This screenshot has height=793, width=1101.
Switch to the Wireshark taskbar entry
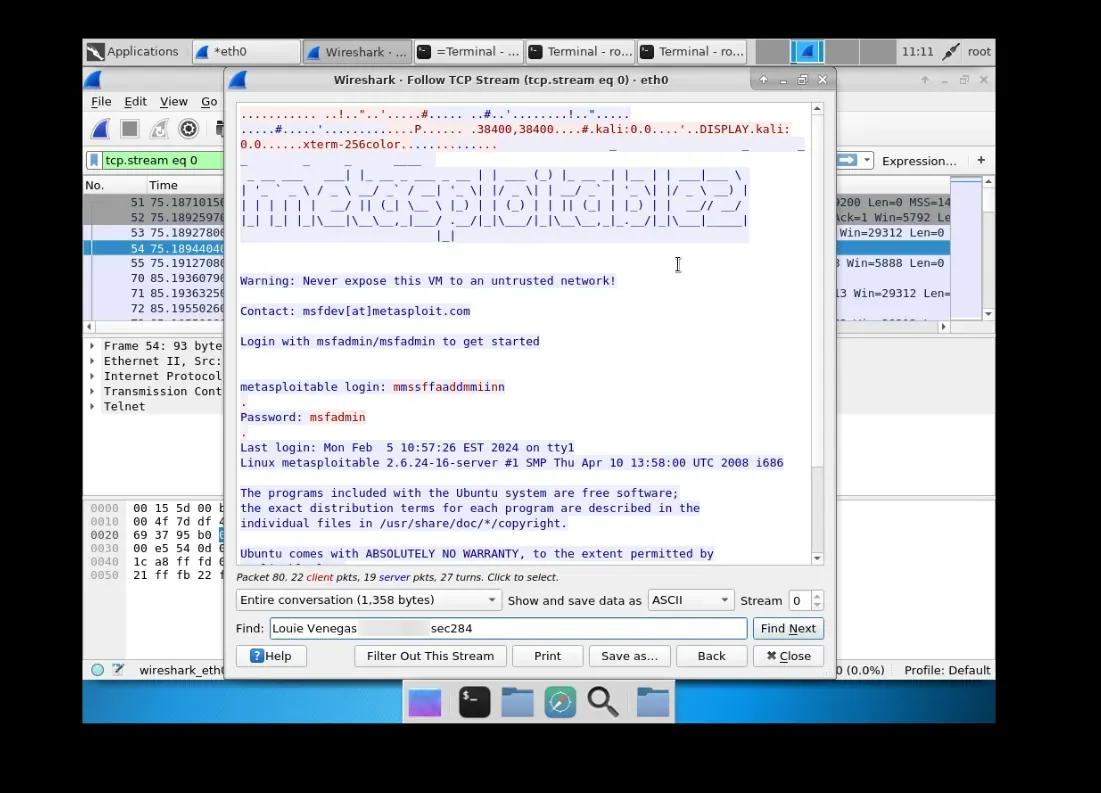pos(357,51)
